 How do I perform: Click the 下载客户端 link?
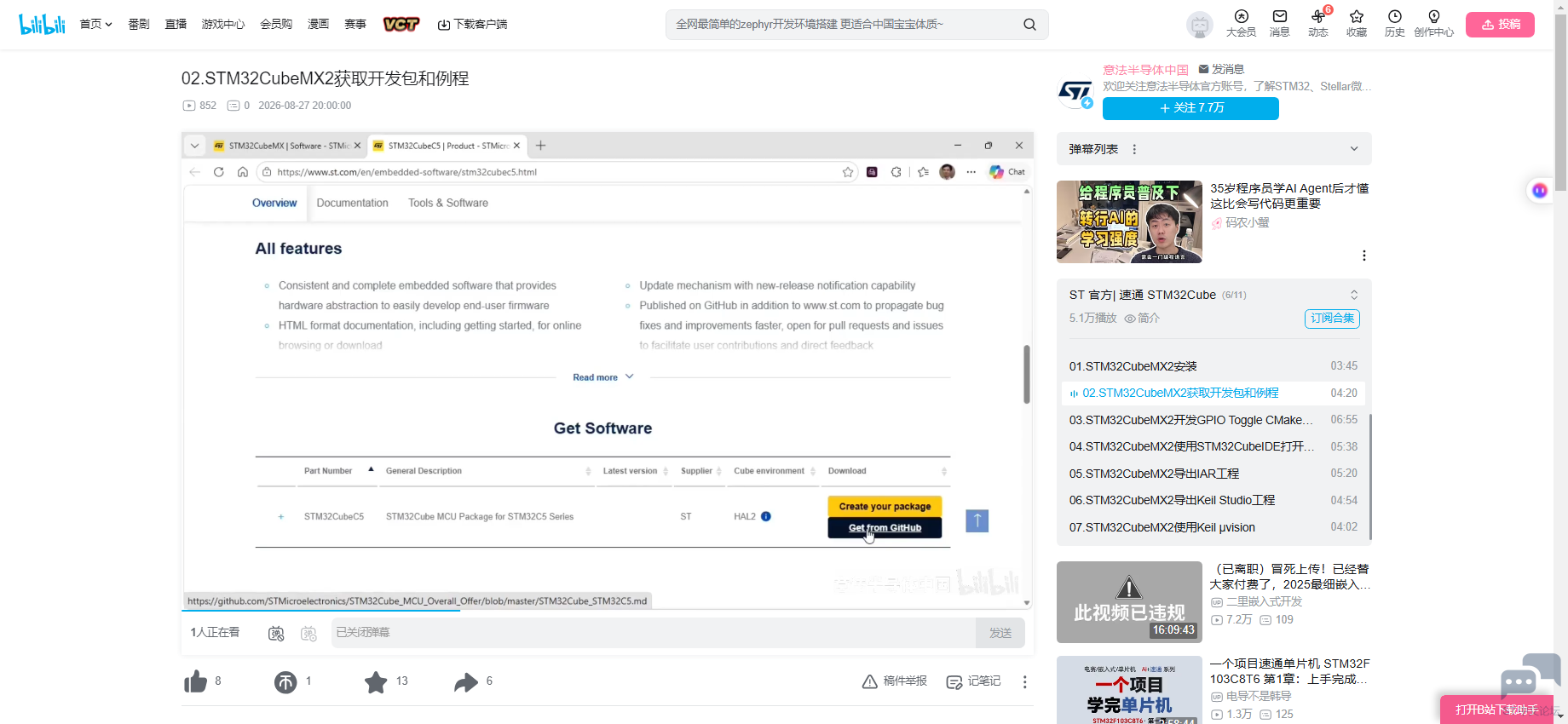point(472,24)
